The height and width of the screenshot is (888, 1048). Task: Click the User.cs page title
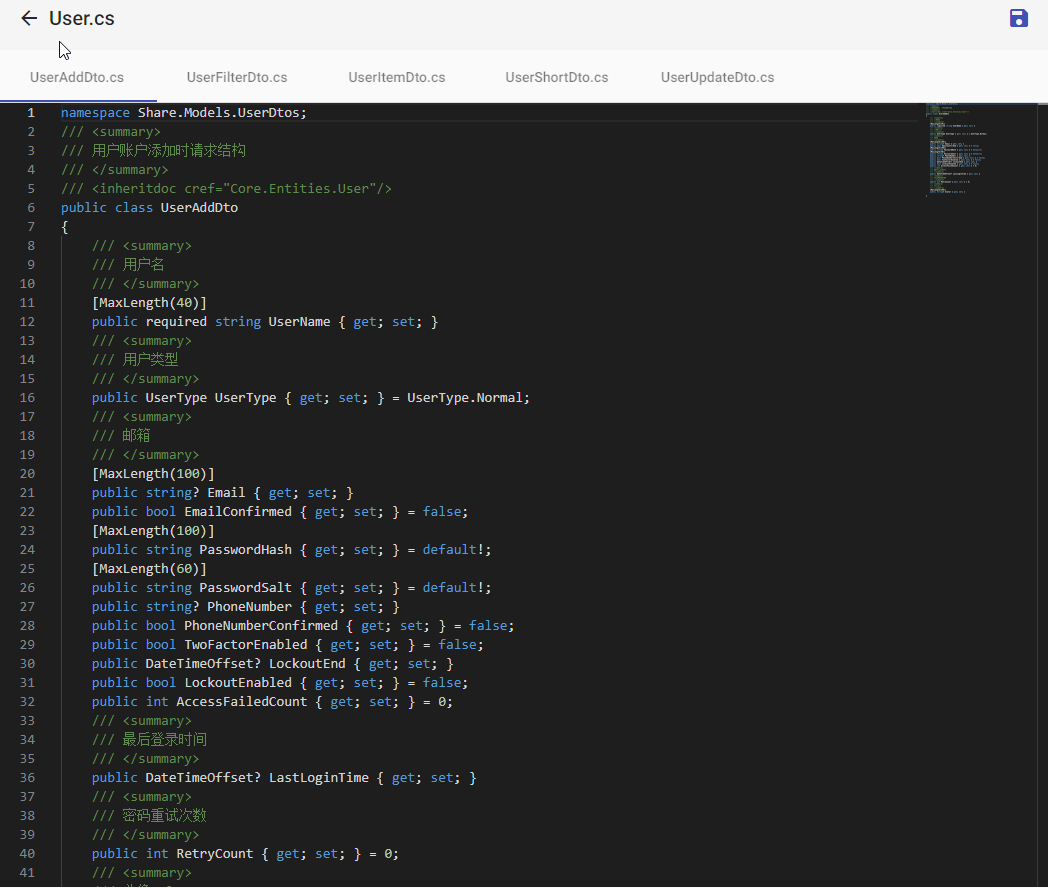pyautogui.click(x=82, y=18)
